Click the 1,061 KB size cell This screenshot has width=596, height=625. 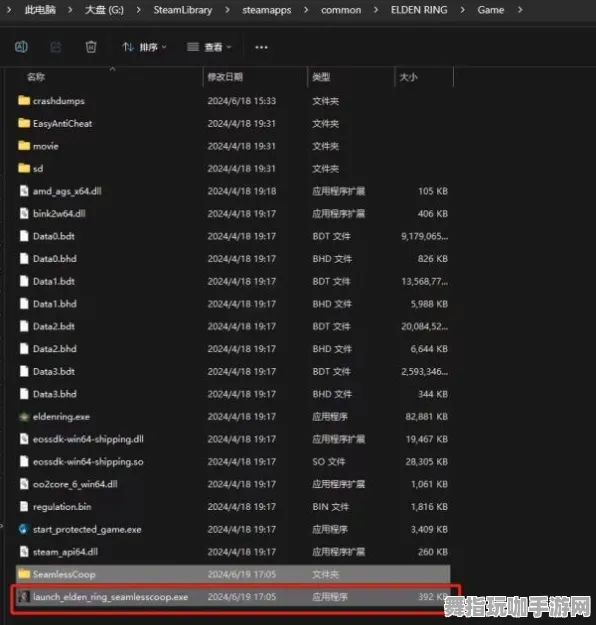coord(429,484)
